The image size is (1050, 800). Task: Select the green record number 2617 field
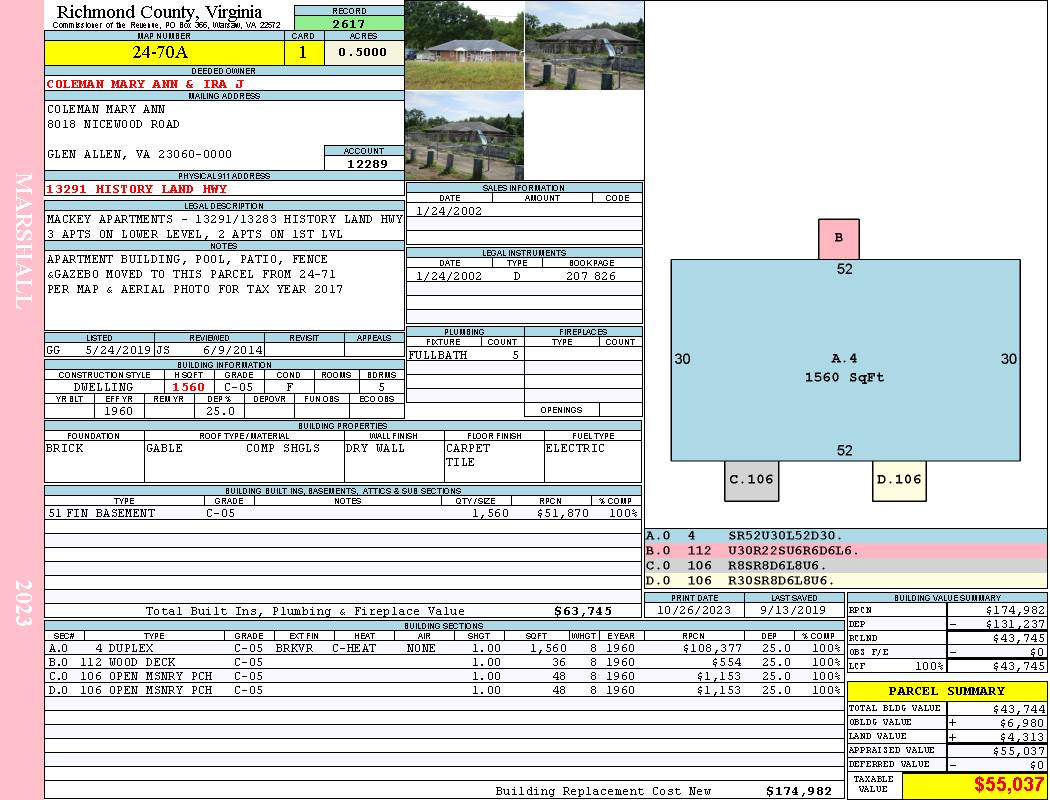click(x=349, y=23)
